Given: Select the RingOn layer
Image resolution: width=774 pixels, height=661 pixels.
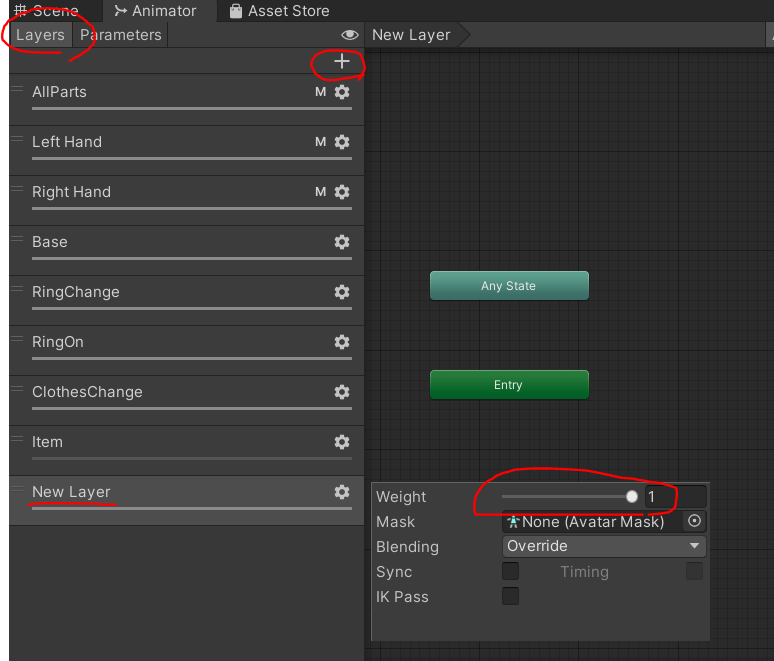Looking at the screenshot, I should (187, 350).
